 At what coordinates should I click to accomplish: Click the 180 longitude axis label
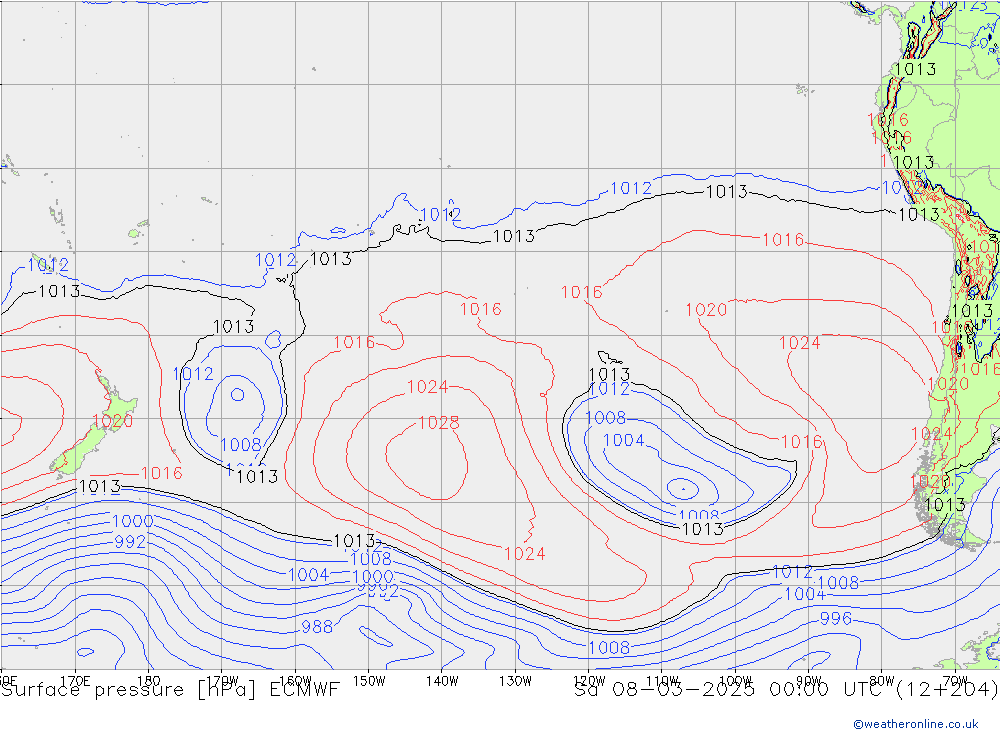[x=149, y=681]
